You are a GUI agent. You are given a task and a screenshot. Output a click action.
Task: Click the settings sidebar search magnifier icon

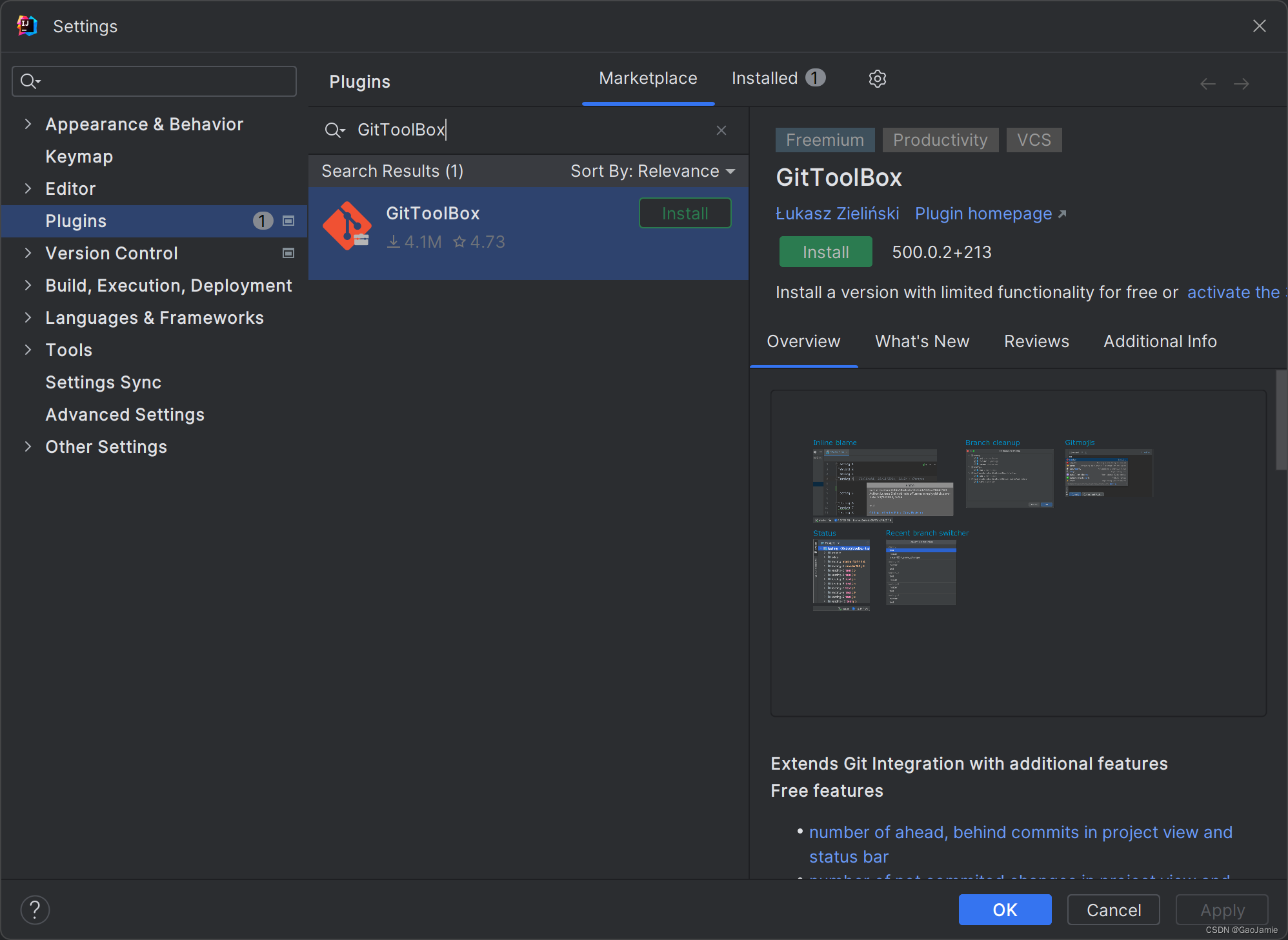pos(29,81)
